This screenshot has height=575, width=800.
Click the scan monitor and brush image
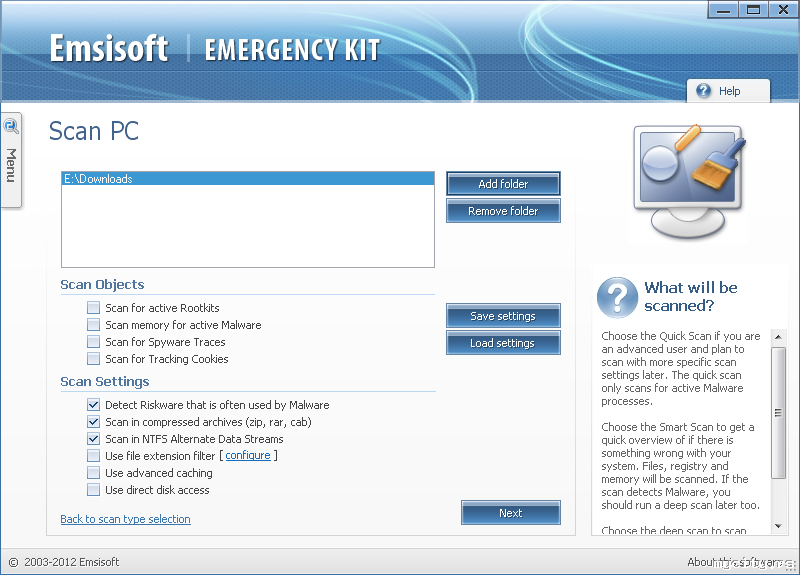coord(690,180)
